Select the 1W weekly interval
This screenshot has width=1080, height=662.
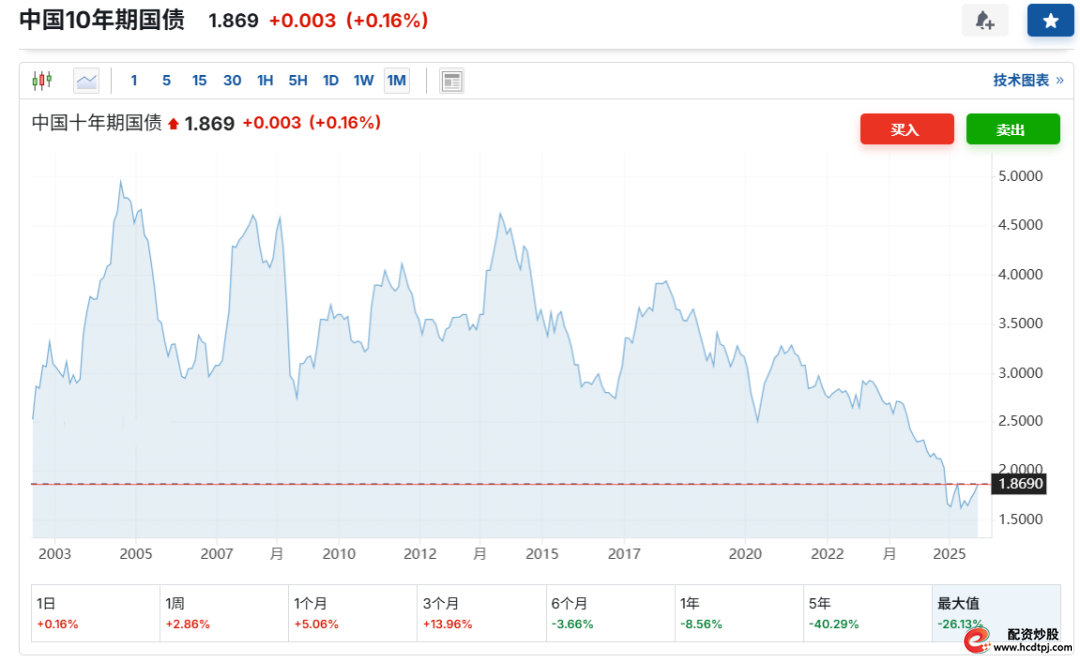click(x=364, y=80)
